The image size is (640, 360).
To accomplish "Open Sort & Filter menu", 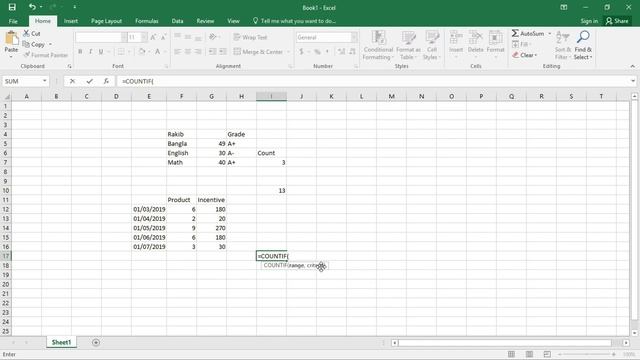I will 563,45.
